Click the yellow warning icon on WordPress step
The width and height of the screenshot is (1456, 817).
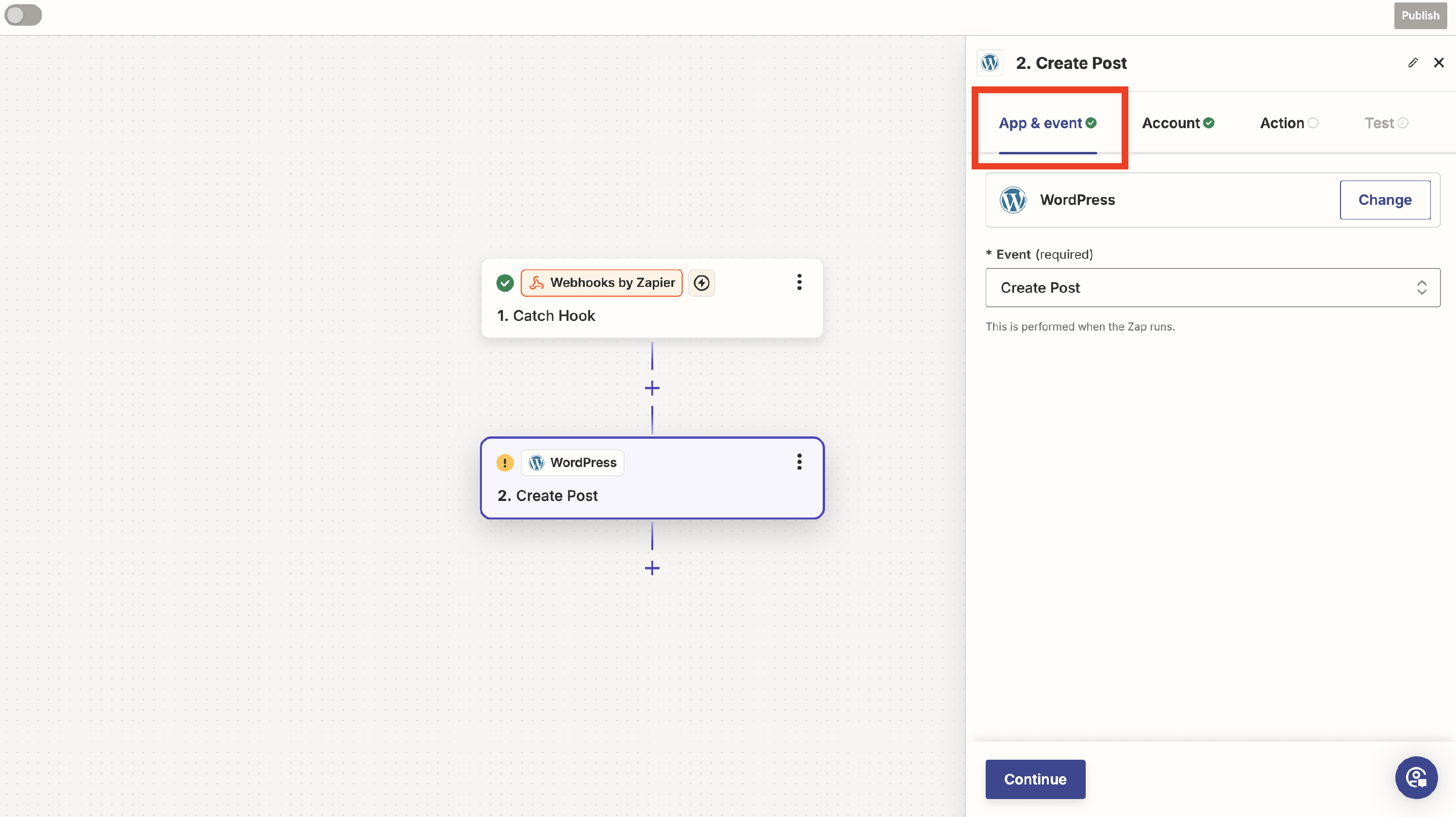[504, 463]
